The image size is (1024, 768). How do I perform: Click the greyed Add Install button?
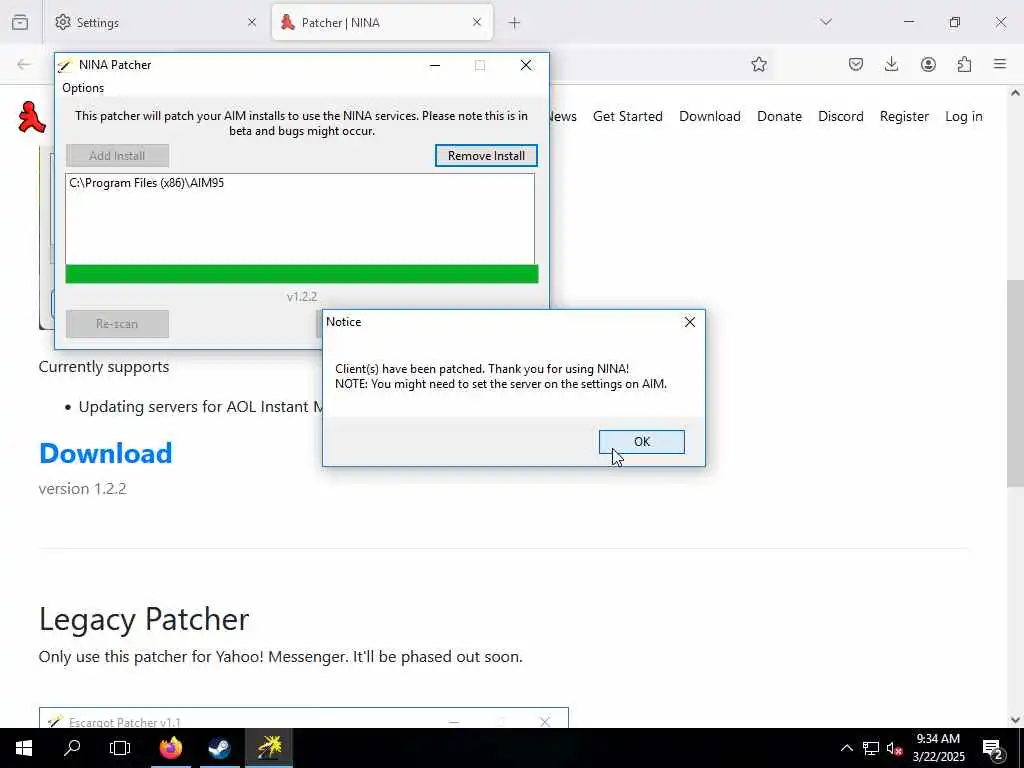(x=117, y=155)
